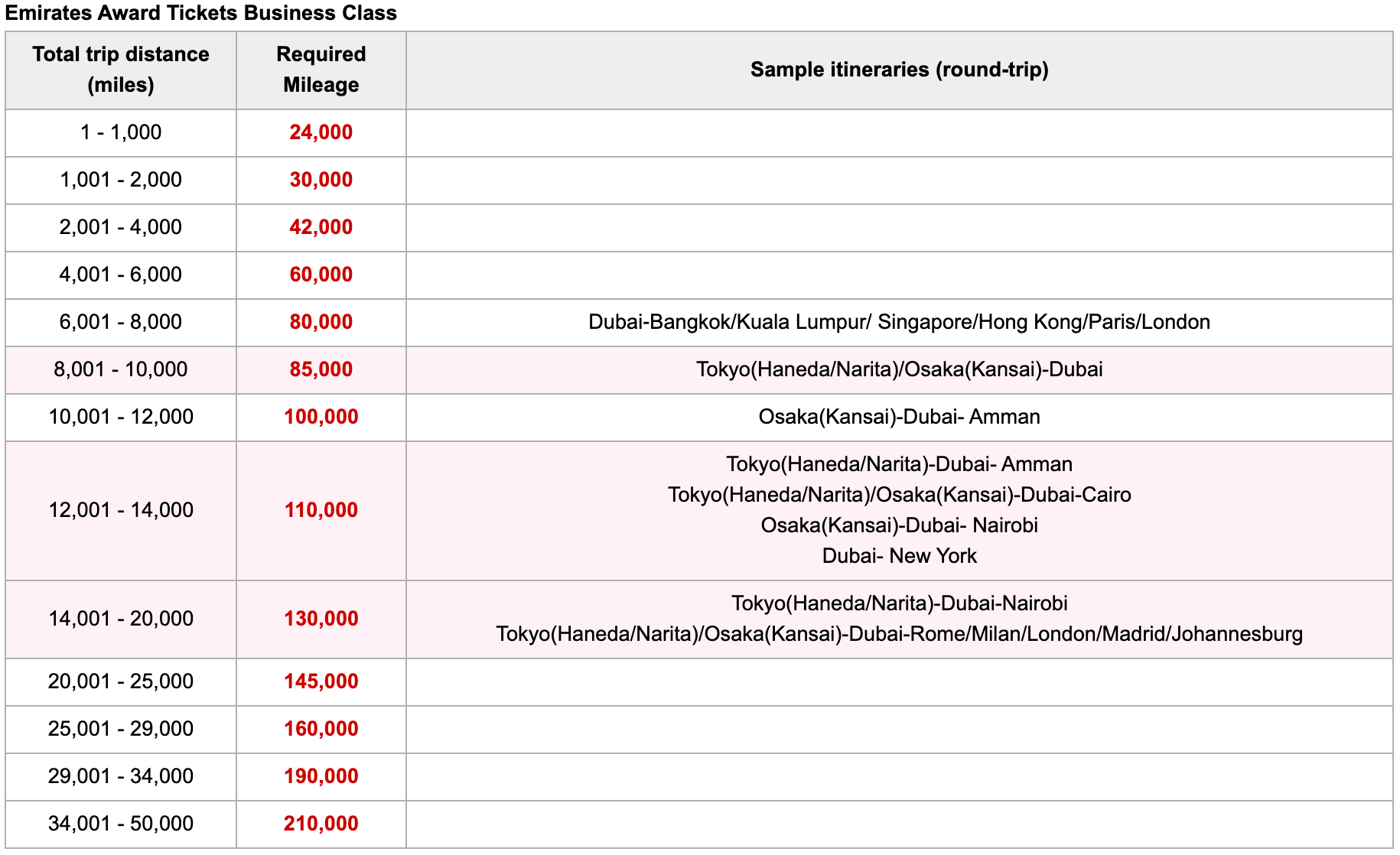Viewport: 1400px width, 855px height.
Task: Click the '60,000' mileage value
Action: 321,275
